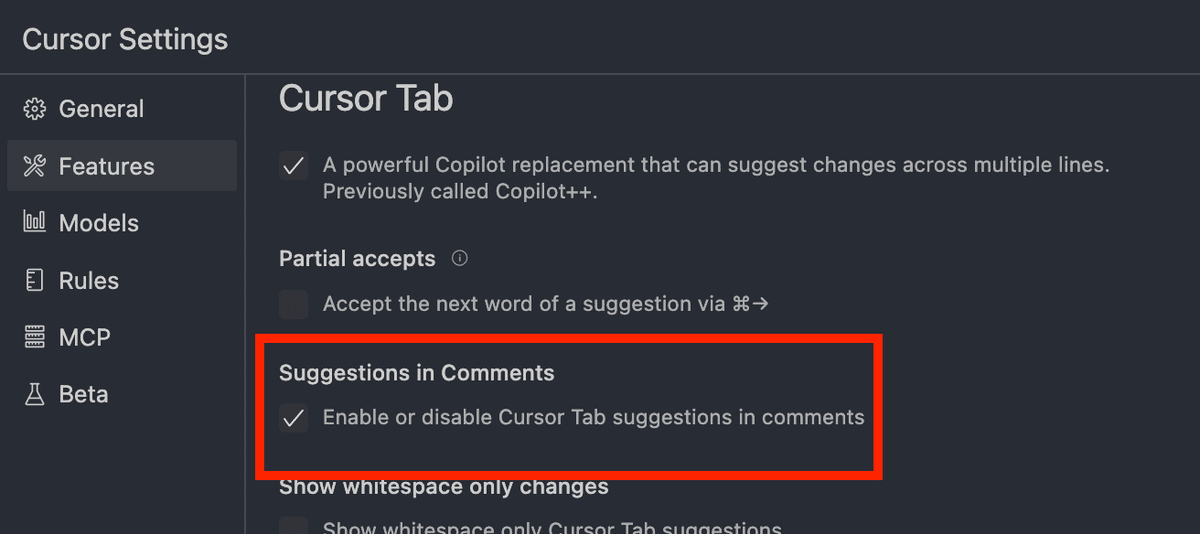
Task: Click the info icon beside Partial accepts
Action: (x=460, y=259)
